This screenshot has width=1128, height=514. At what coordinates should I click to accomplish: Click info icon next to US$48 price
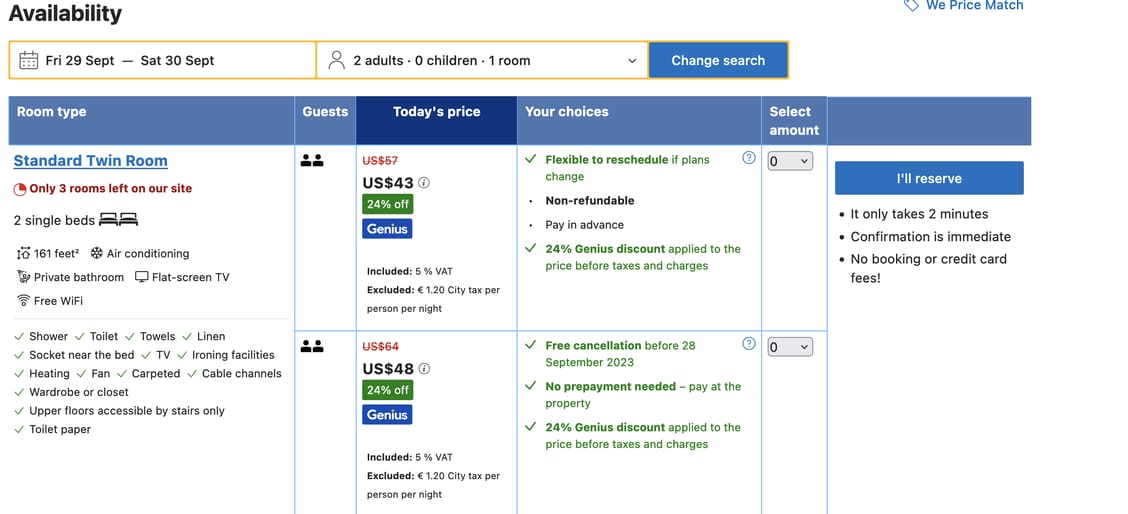click(424, 369)
